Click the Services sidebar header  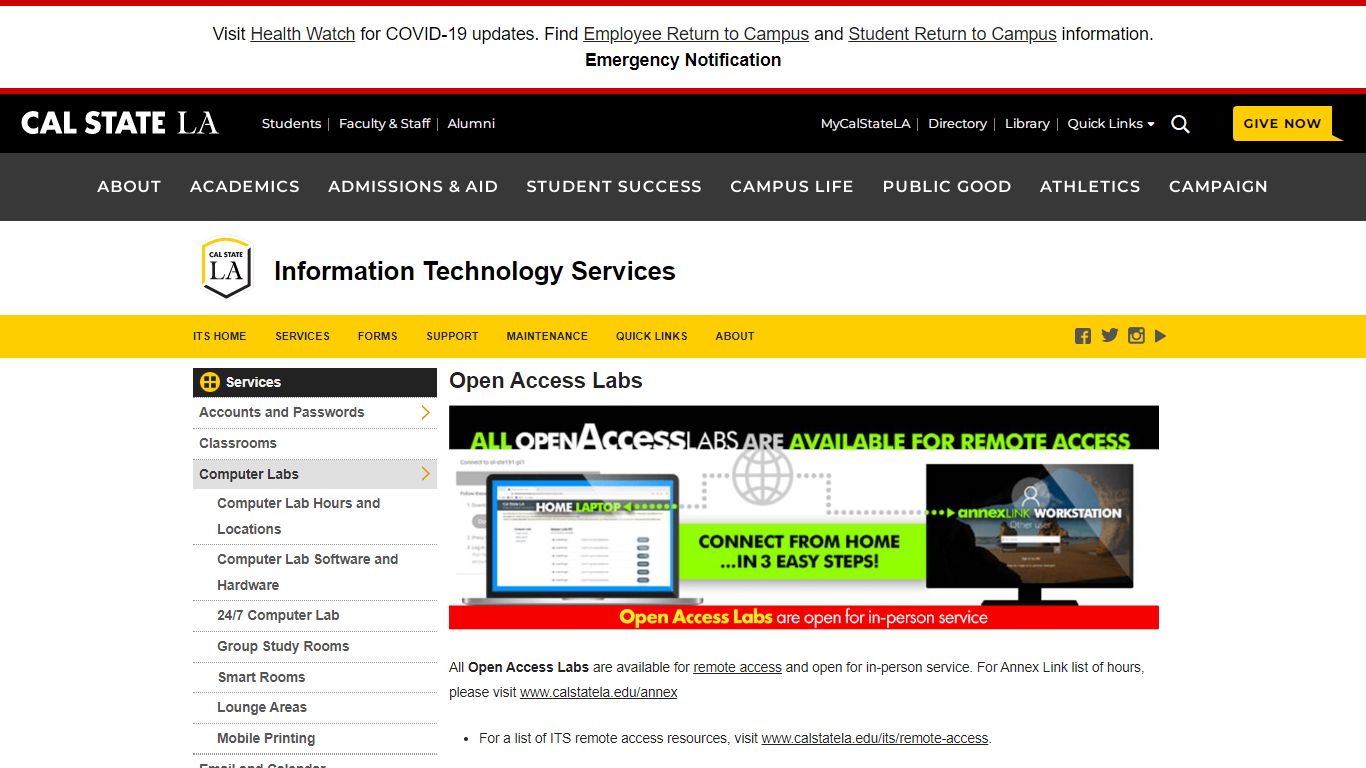click(x=315, y=382)
